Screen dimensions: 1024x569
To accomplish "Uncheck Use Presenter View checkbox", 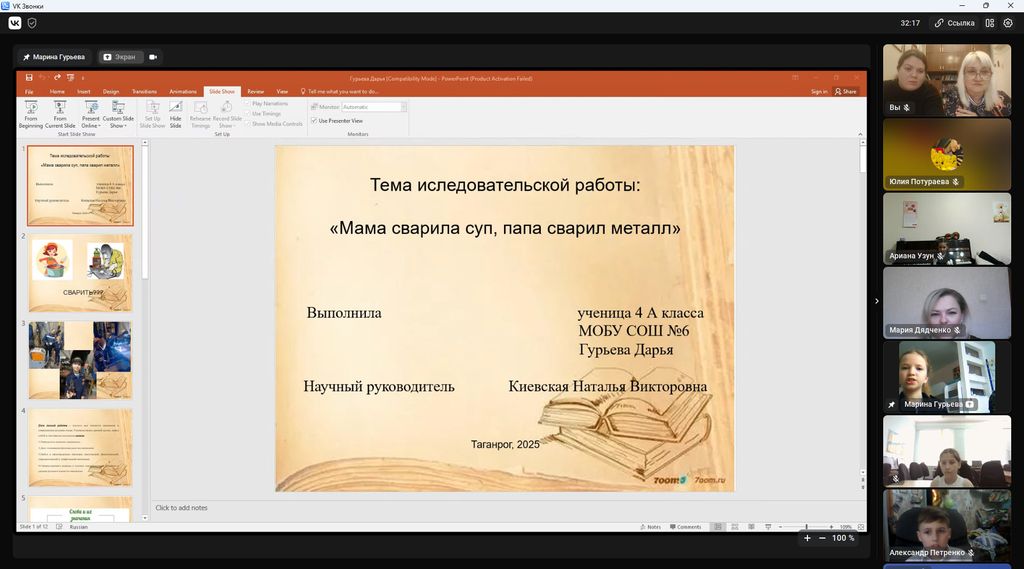I will [312, 120].
